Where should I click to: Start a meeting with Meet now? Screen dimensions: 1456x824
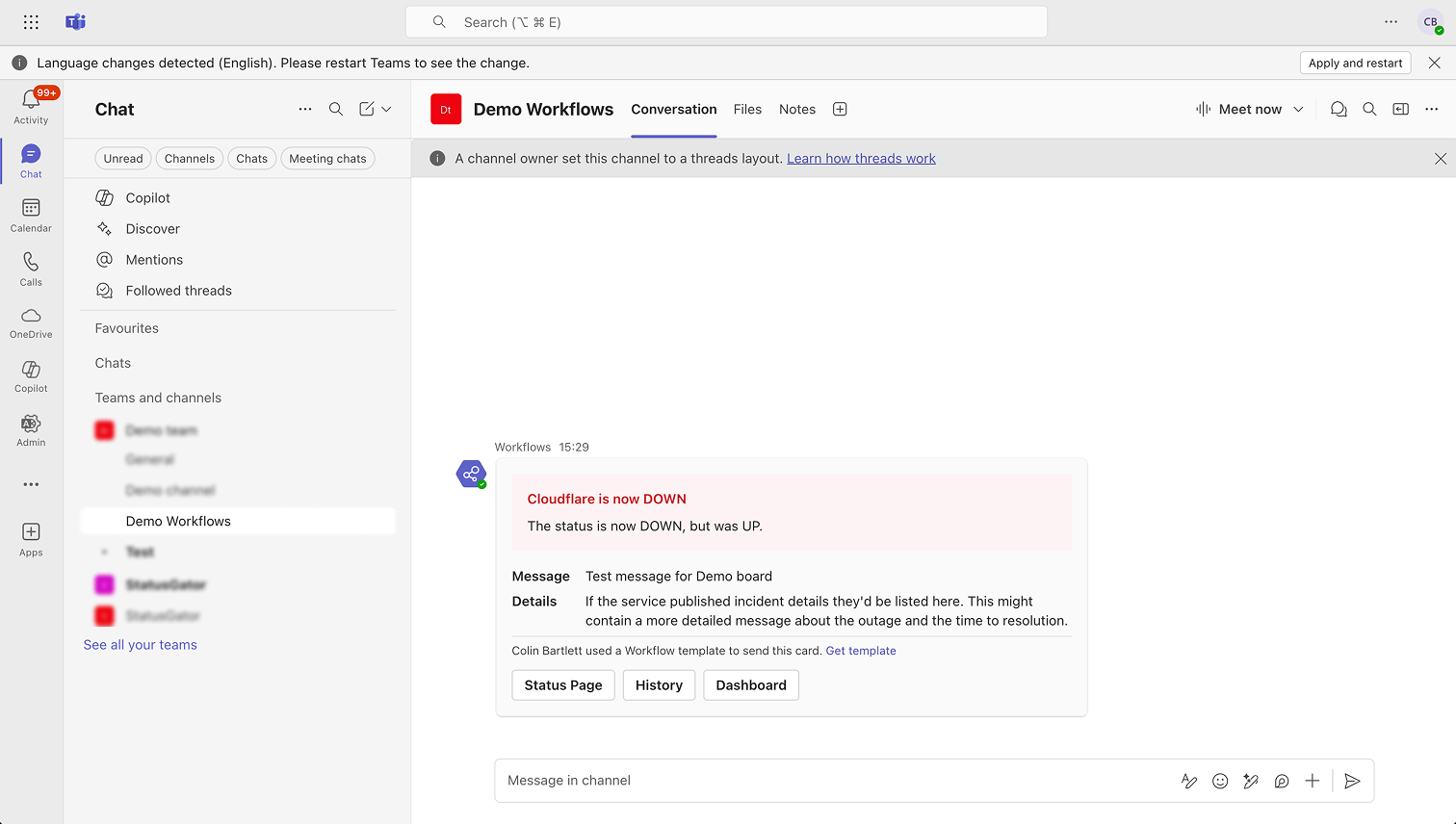tap(1238, 109)
